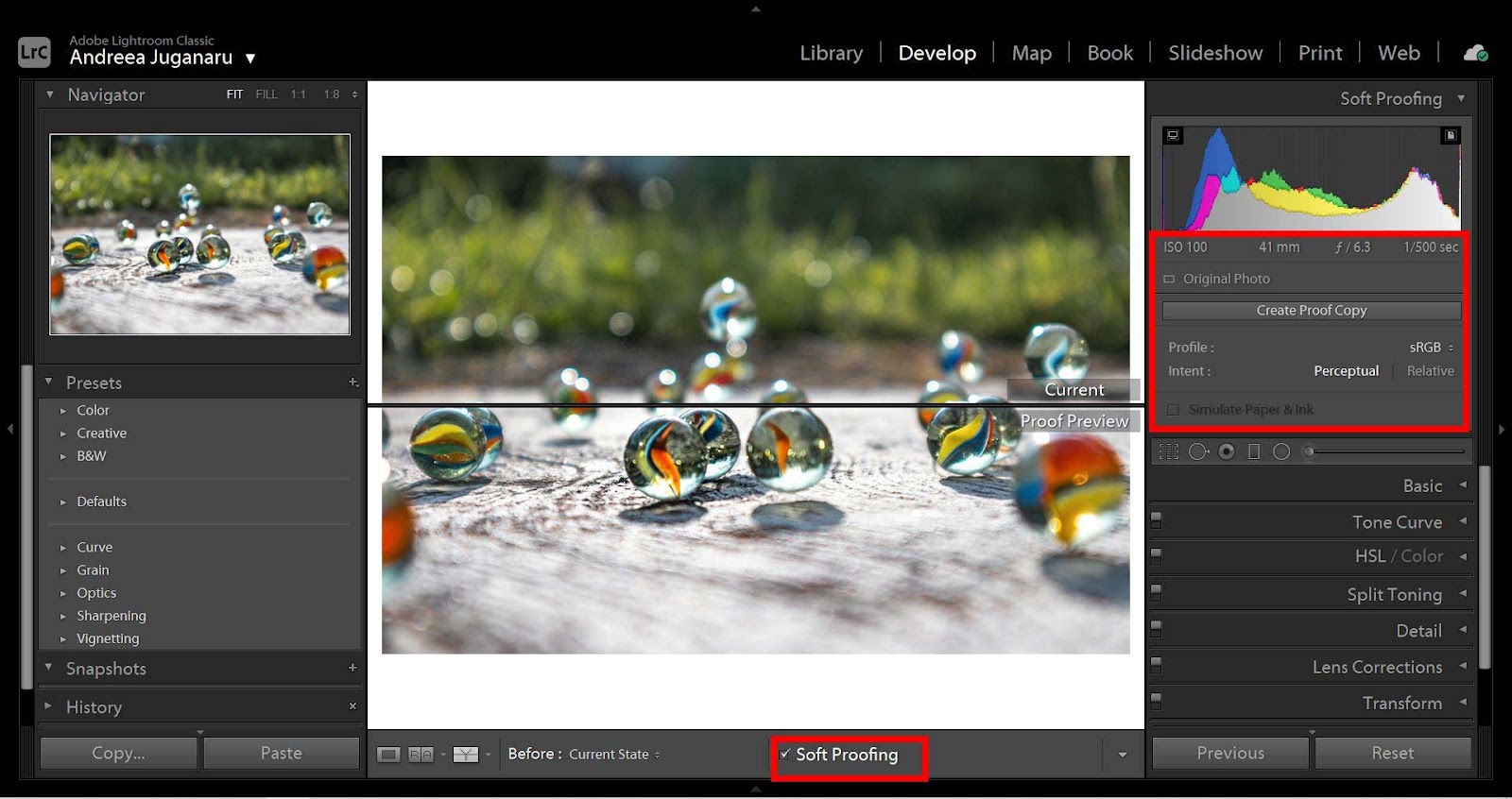1512x799 pixels.
Task: Open cloud sync status icon
Action: pos(1475,53)
